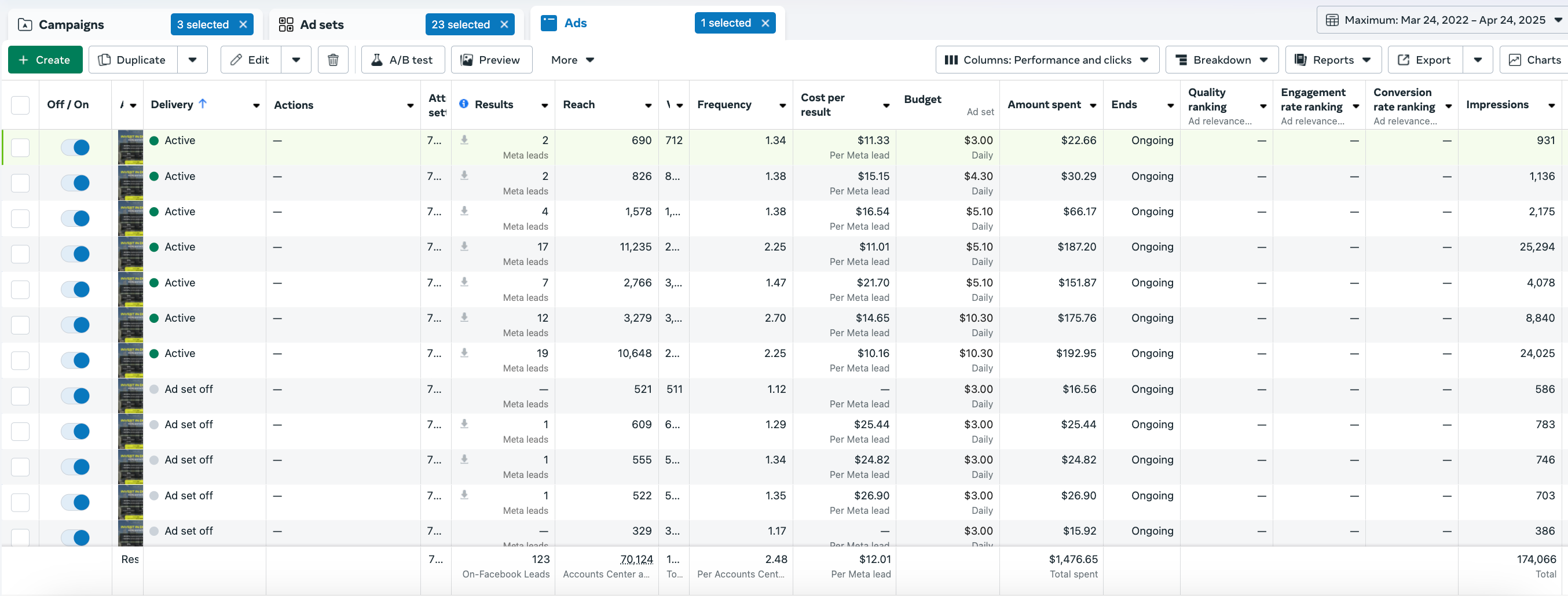1568x596 pixels.
Task: Click the A/B test flask icon
Action: pos(377,60)
